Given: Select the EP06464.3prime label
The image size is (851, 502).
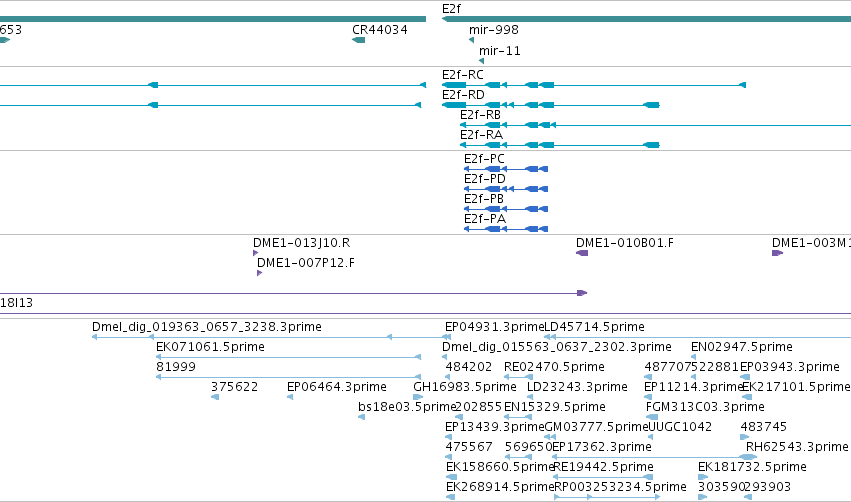Looking at the screenshot, I should tap(336, 387).
